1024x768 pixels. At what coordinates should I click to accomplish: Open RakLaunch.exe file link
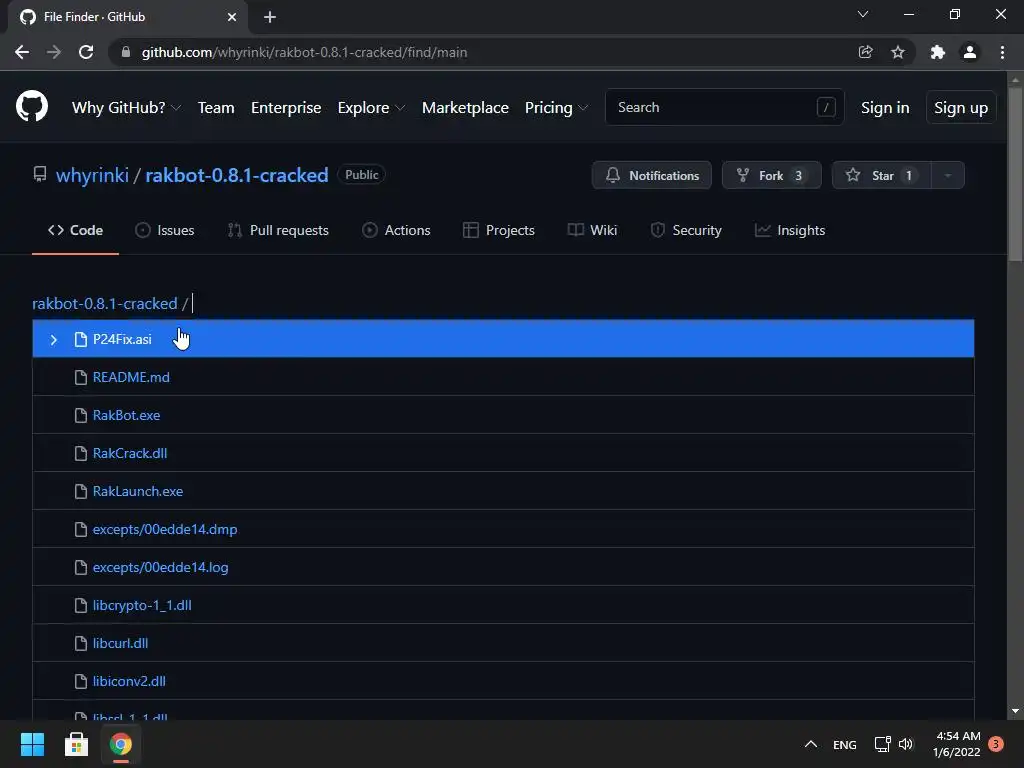pos(138,491)
